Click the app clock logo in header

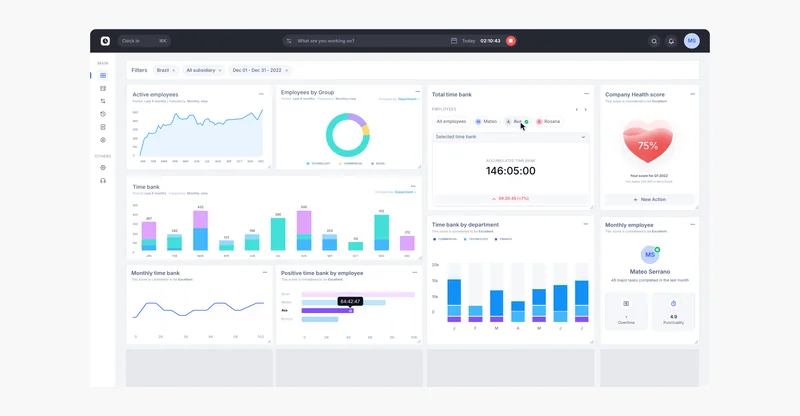(105, 41)
